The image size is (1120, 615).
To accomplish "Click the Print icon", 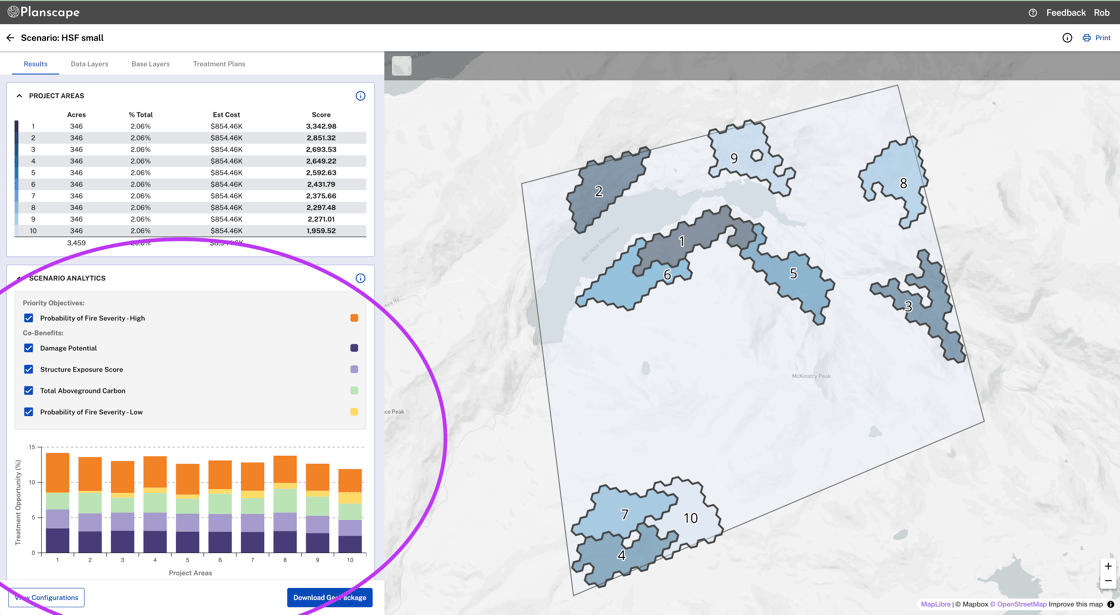I will coord(1086,37).
